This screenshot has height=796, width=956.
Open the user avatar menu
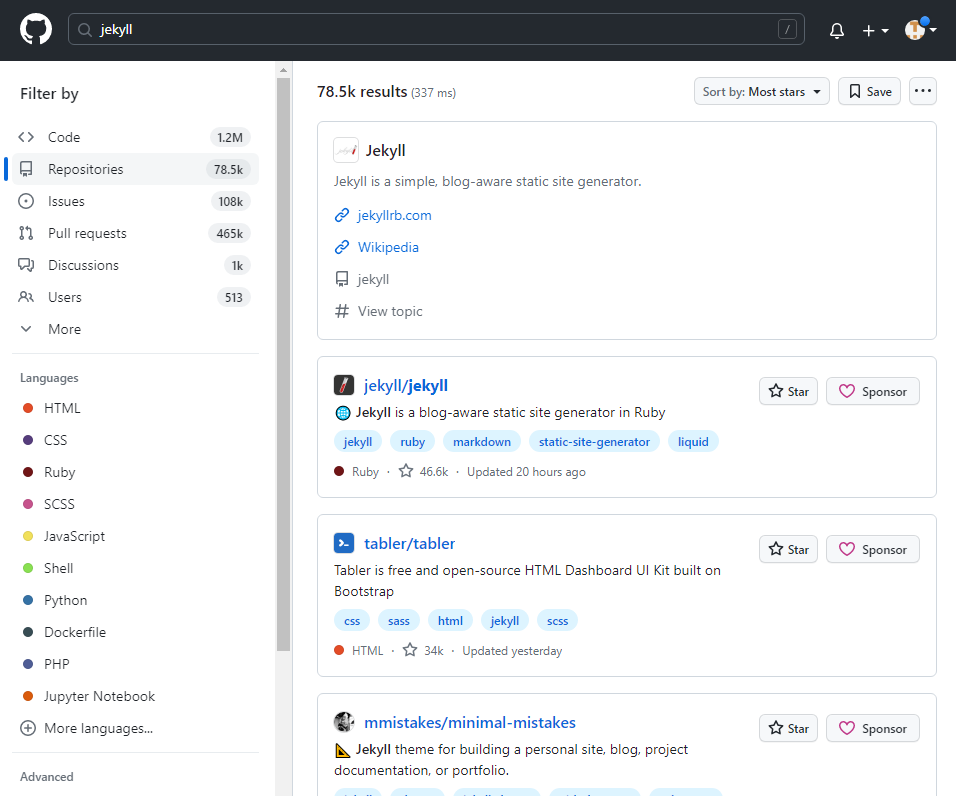pos(920,29)
